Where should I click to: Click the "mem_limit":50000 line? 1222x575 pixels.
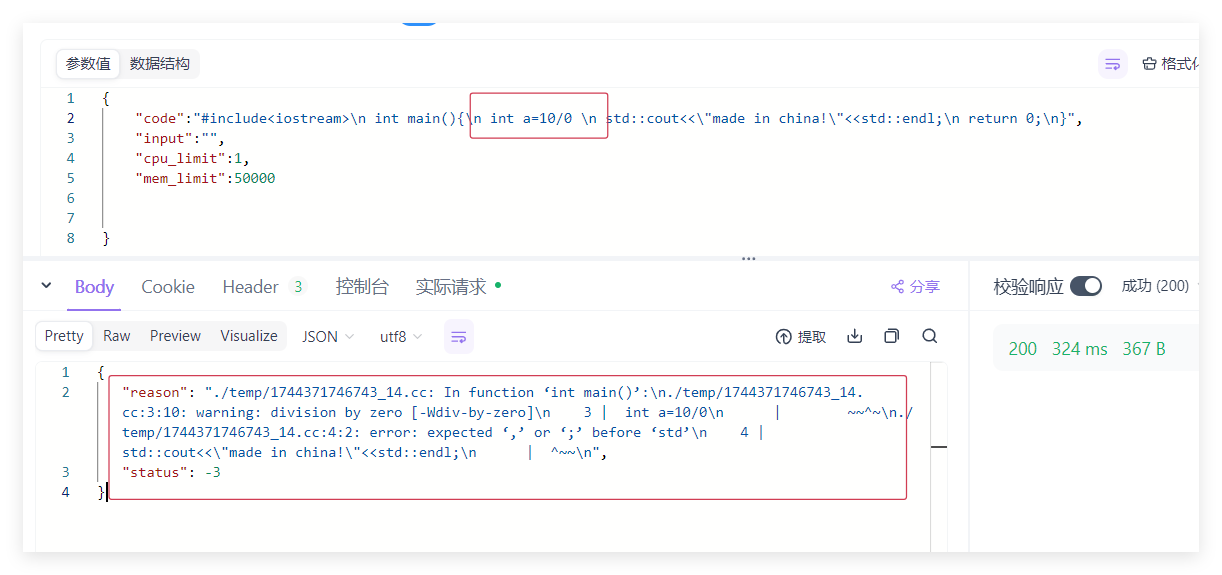point(205,178)
